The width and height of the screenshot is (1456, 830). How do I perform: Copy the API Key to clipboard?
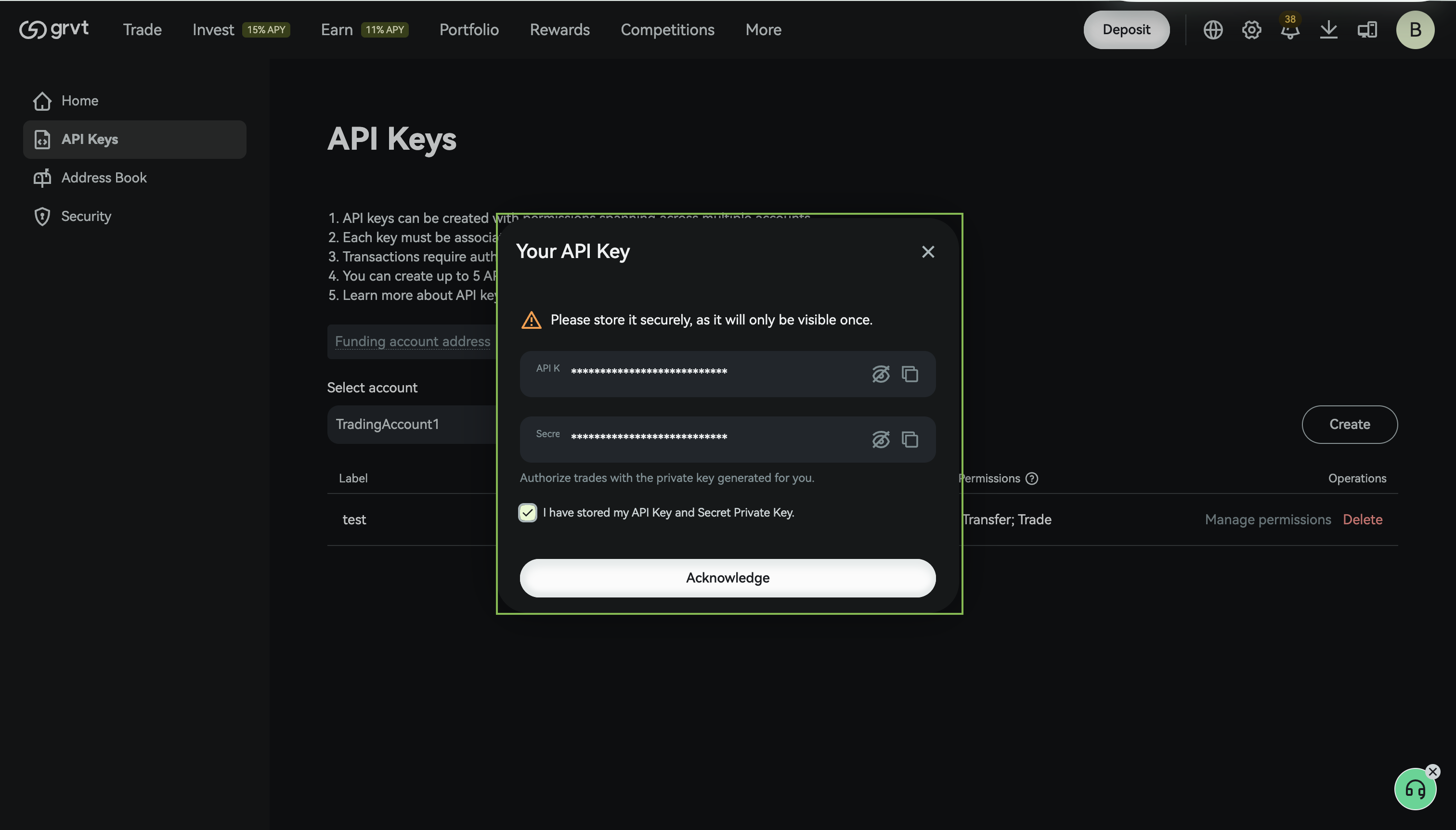pos(910,374)
